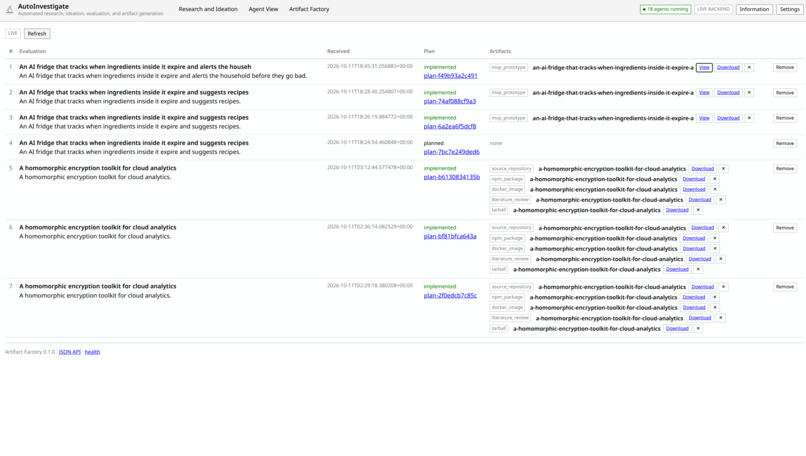The height and width of the screenshot is (456, 806).
Task: Click the Received column header
Action: click(x=338, y=51)
